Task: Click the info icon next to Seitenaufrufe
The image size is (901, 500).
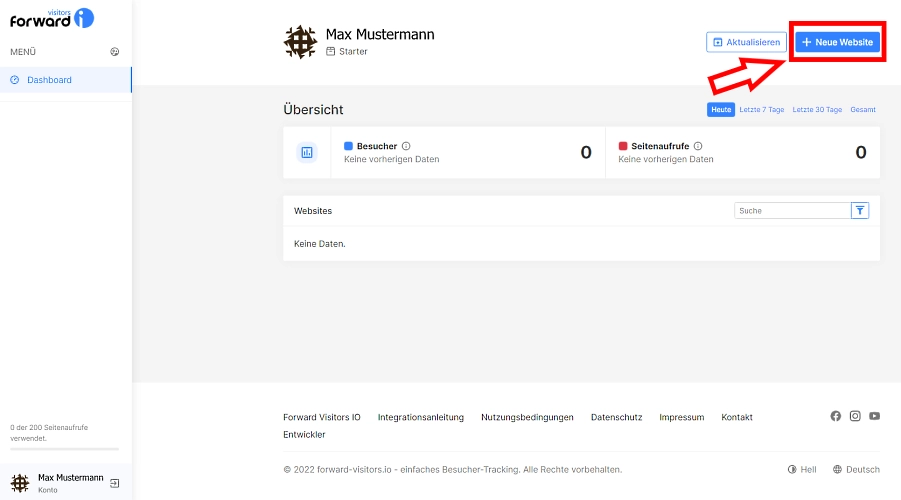Action: [698, 146]
